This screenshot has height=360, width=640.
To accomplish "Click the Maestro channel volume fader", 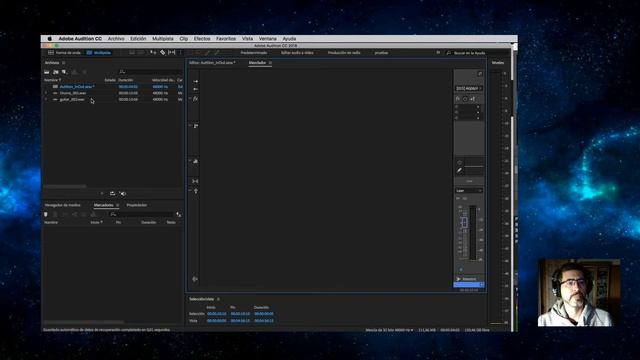I will click(x=464, y=223).
